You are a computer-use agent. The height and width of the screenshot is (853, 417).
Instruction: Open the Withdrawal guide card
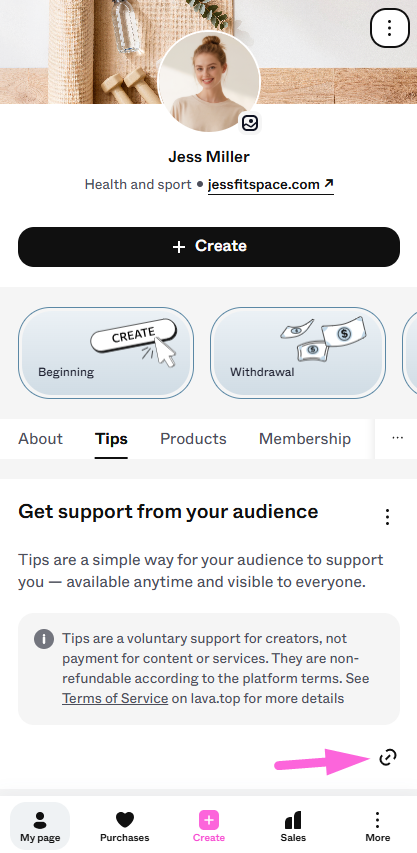pyautogui.click(x=298, y=353)
